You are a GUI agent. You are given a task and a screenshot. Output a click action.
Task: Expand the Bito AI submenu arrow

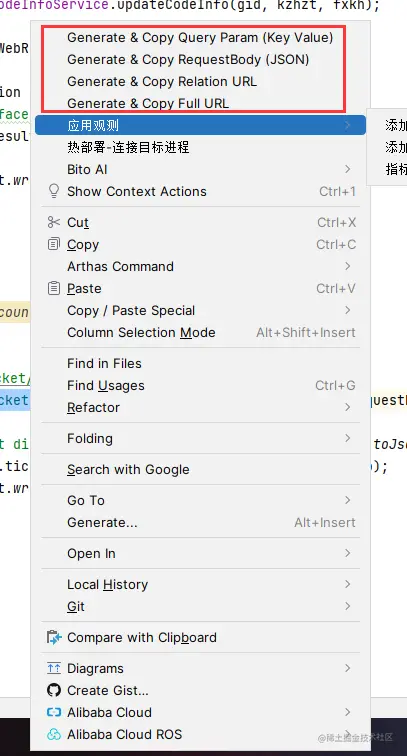click(x=348, y=169)
